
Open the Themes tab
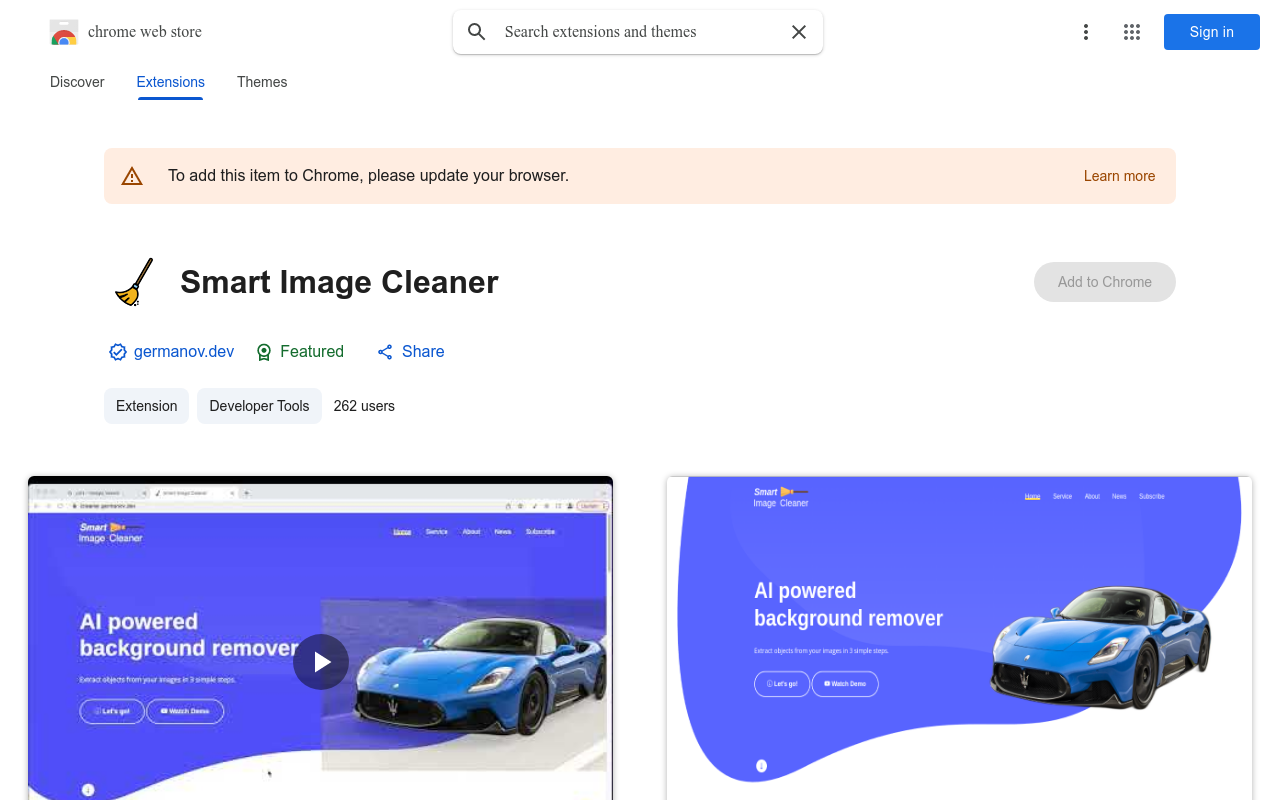tap(262, 82)
